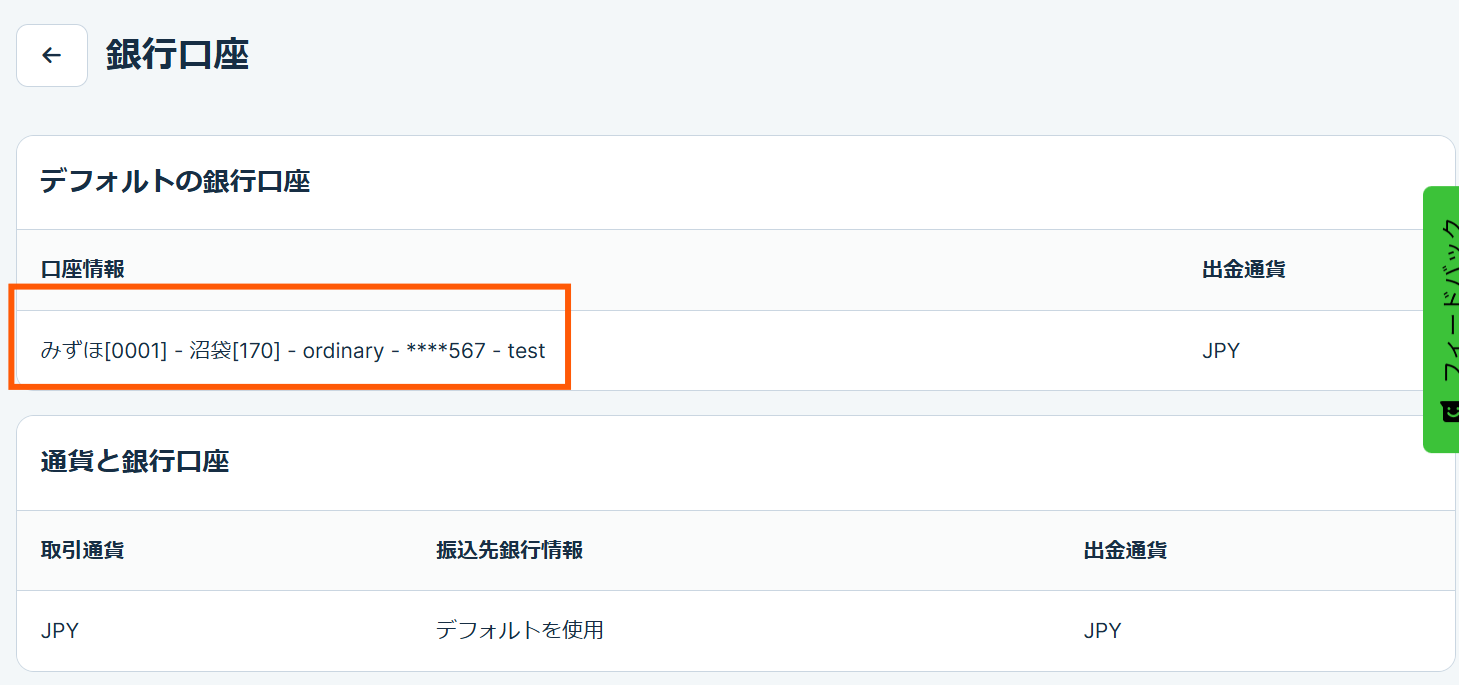
Task: Select the デフォルトの銀行口座 section heading
Action: point(175,182)
